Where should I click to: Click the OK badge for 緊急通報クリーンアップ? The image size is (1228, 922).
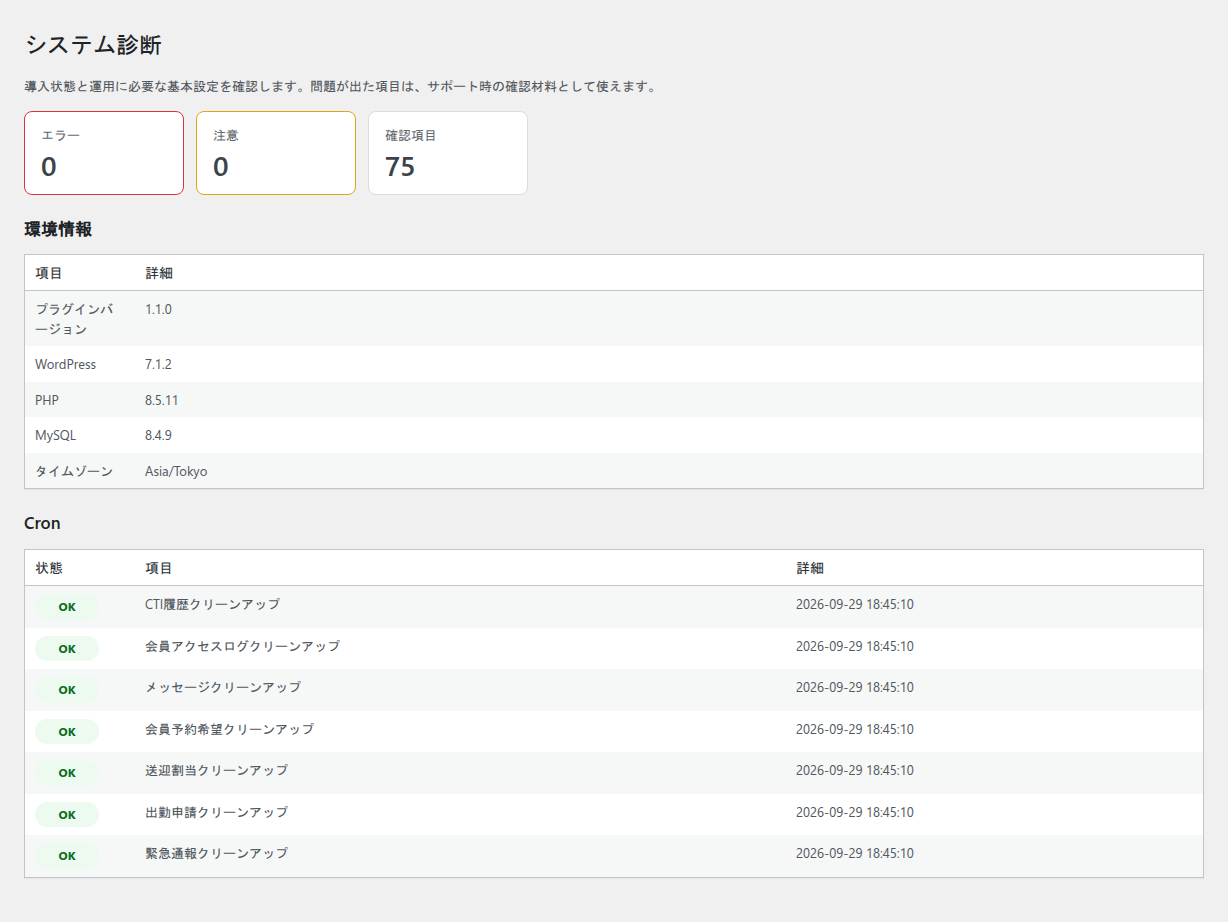(x=67, y=856)
